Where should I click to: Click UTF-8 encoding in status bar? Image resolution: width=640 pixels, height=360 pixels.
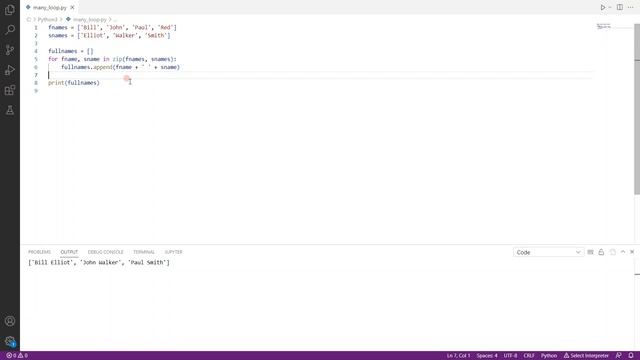[510, 356]
